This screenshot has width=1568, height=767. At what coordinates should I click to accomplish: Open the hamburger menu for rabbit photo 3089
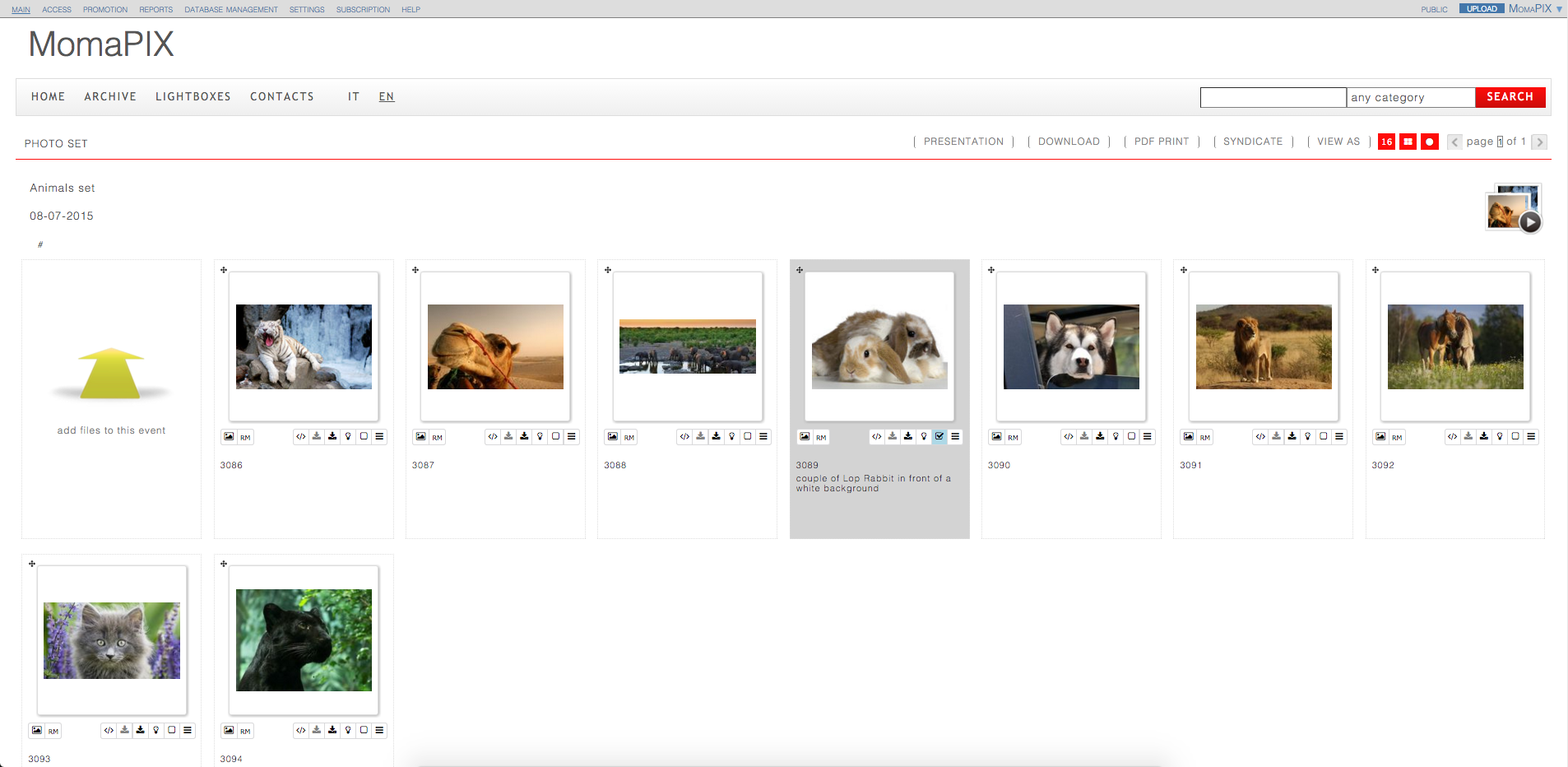(x=955, y=437)
